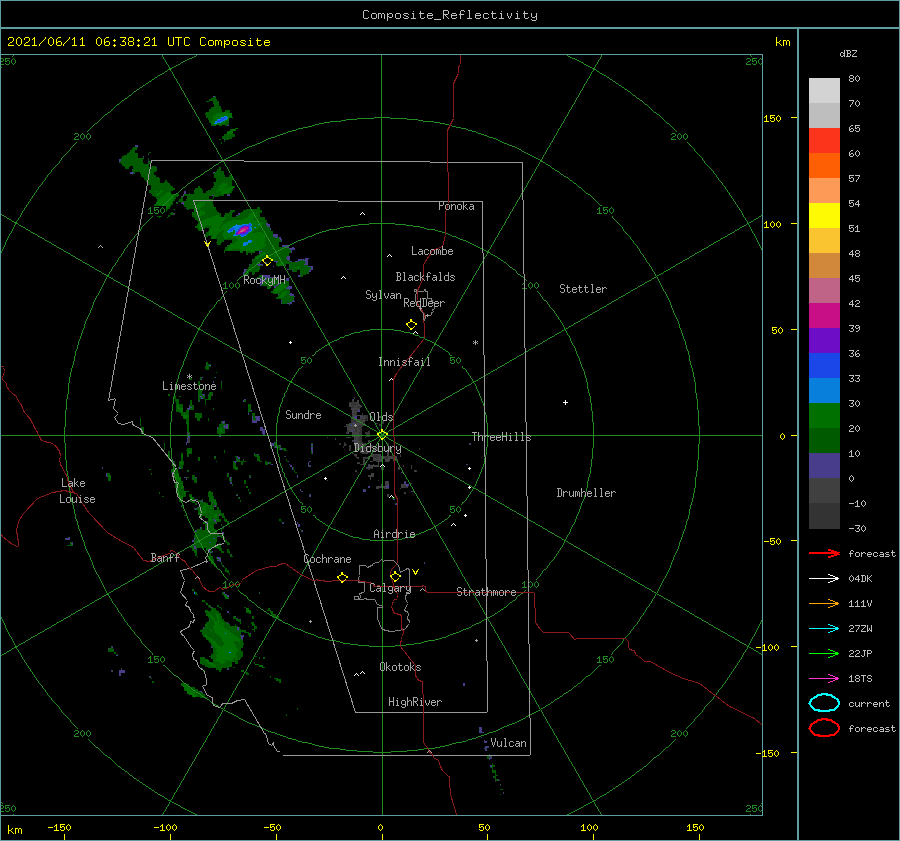Click the dBZ scale heading
This screenshot has width=900, height=841.
848,53
